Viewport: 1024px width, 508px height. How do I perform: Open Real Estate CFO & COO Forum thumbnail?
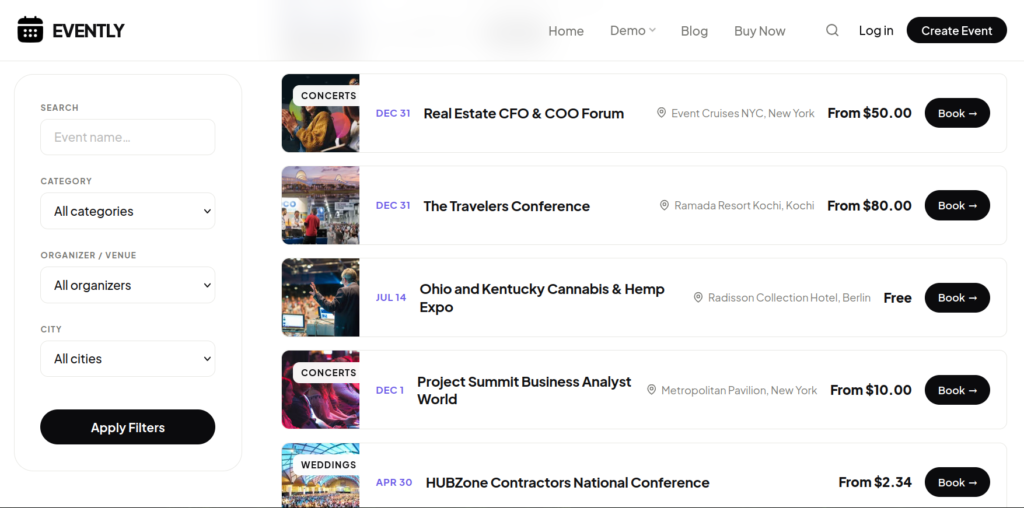point(321,113)
